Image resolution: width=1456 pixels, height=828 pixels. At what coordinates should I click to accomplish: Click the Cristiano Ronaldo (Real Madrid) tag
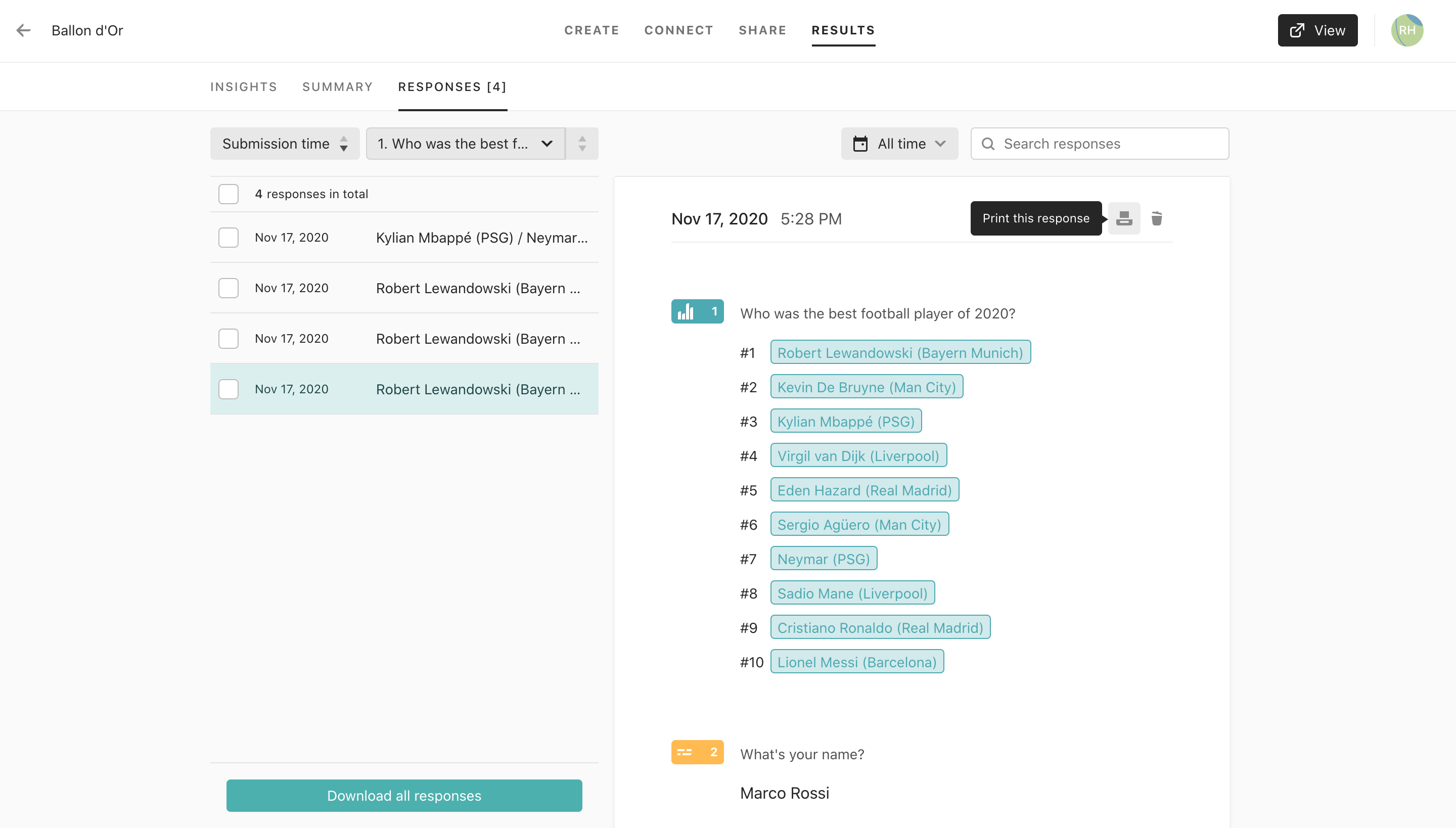[x=881, y=628]
